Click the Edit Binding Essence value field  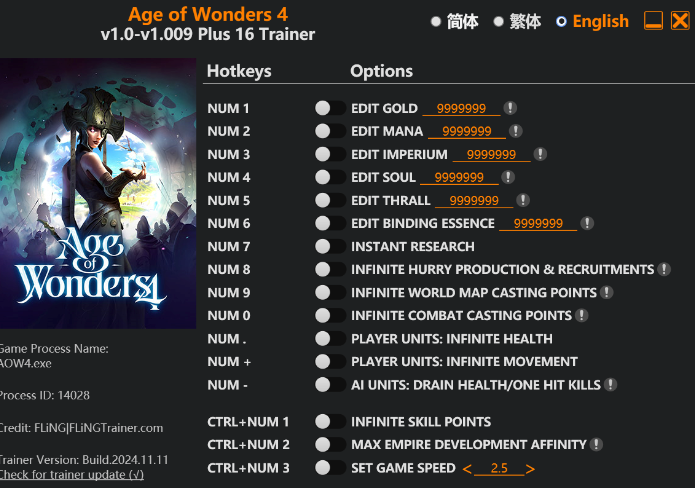point(538,223)
